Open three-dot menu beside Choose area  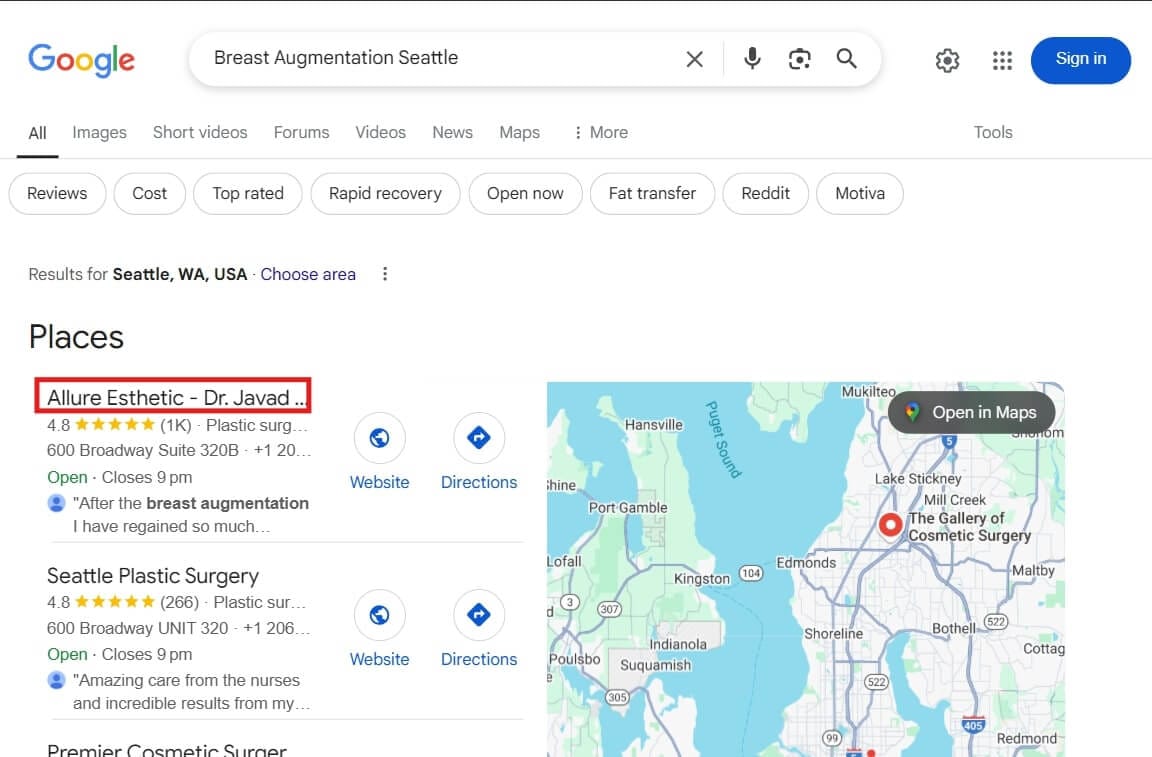(385, 274)
